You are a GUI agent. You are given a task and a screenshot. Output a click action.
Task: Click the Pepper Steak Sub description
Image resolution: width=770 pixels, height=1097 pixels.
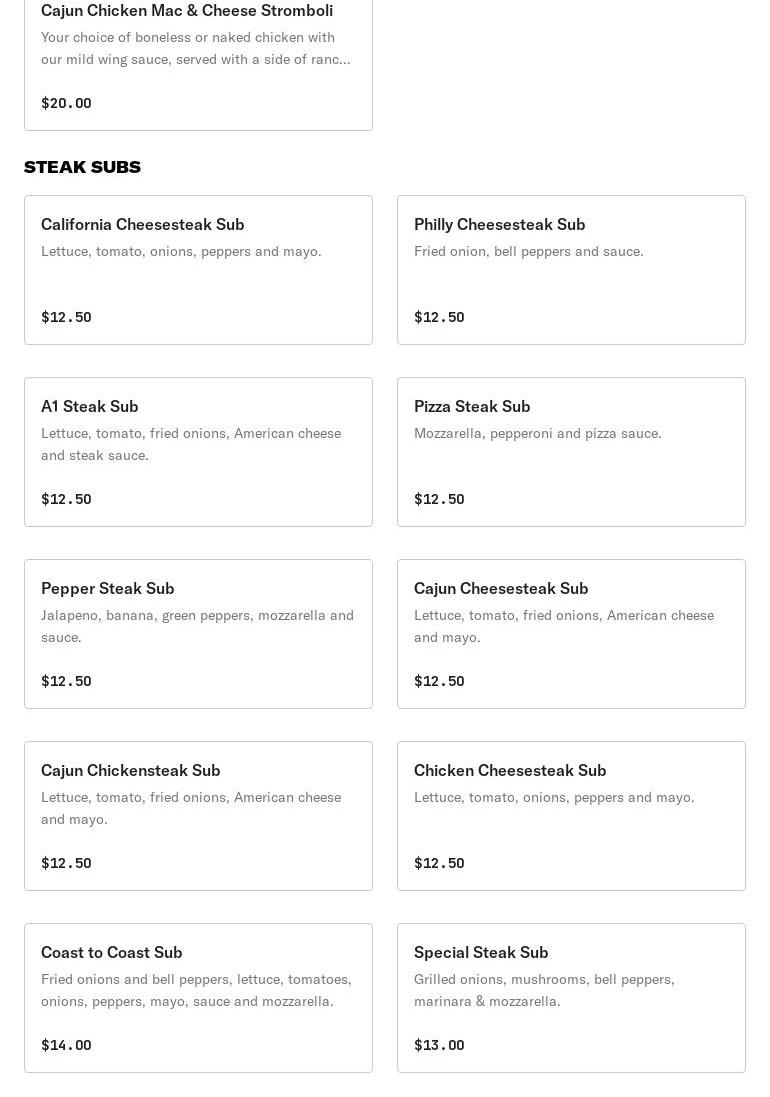click(197, 626)
